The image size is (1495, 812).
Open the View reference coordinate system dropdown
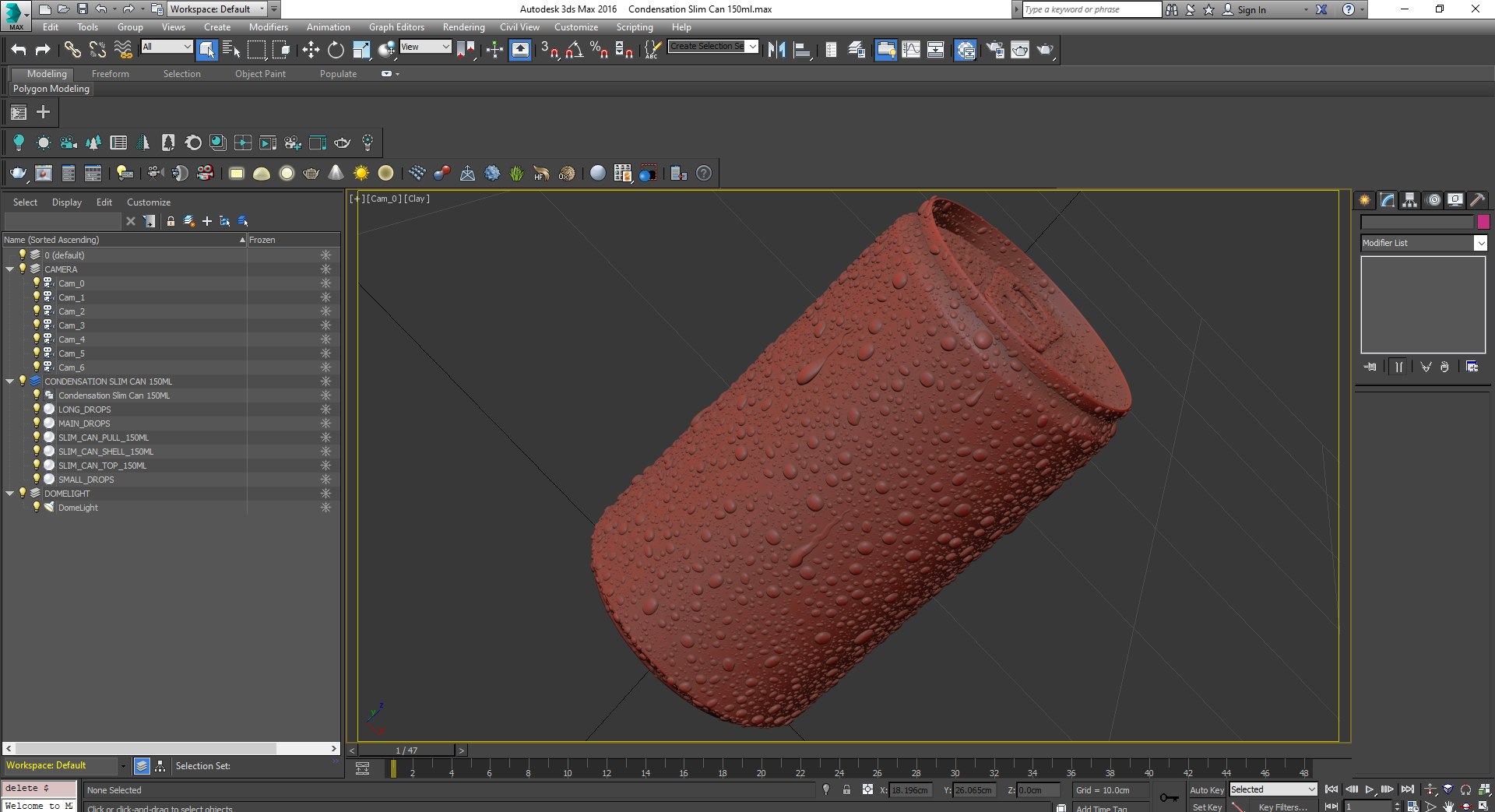point(425,47)
